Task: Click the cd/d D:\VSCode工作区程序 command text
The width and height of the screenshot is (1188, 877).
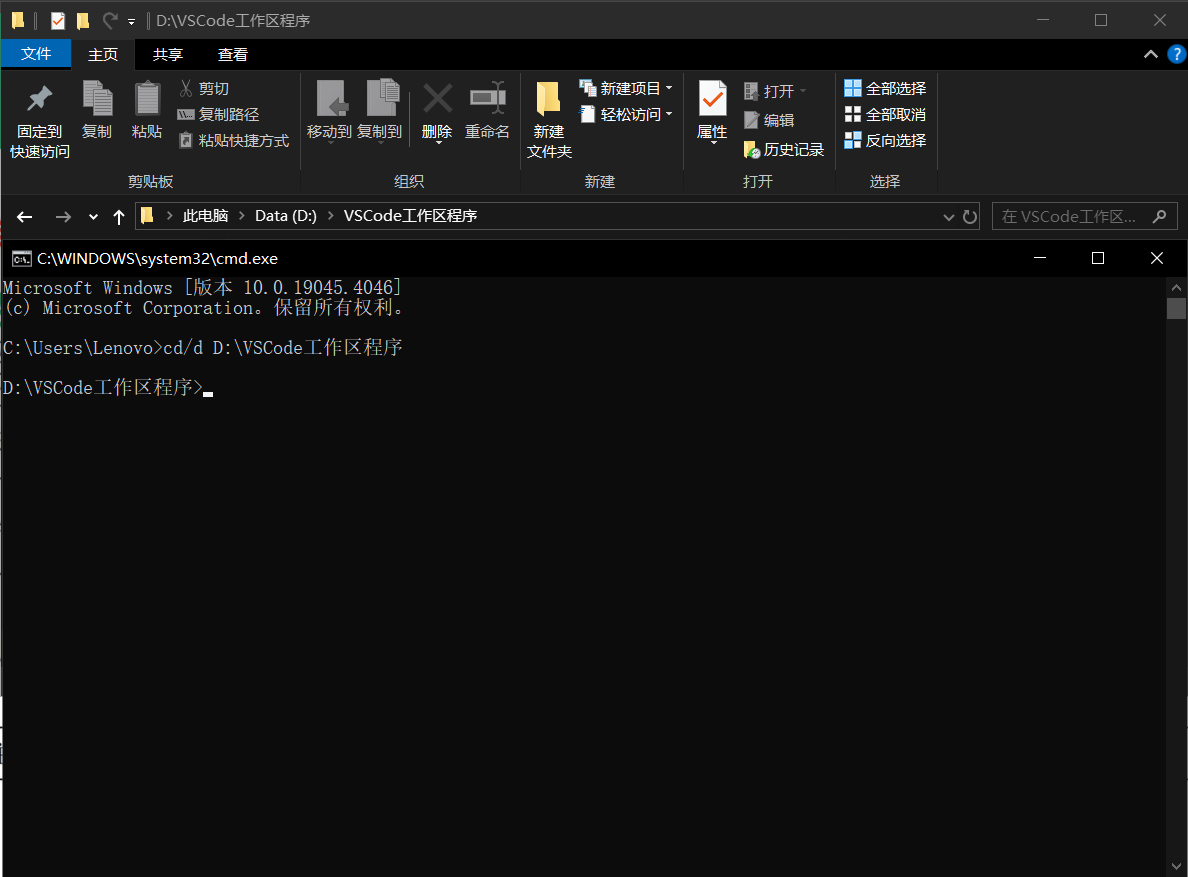Action: coord(283,348)
